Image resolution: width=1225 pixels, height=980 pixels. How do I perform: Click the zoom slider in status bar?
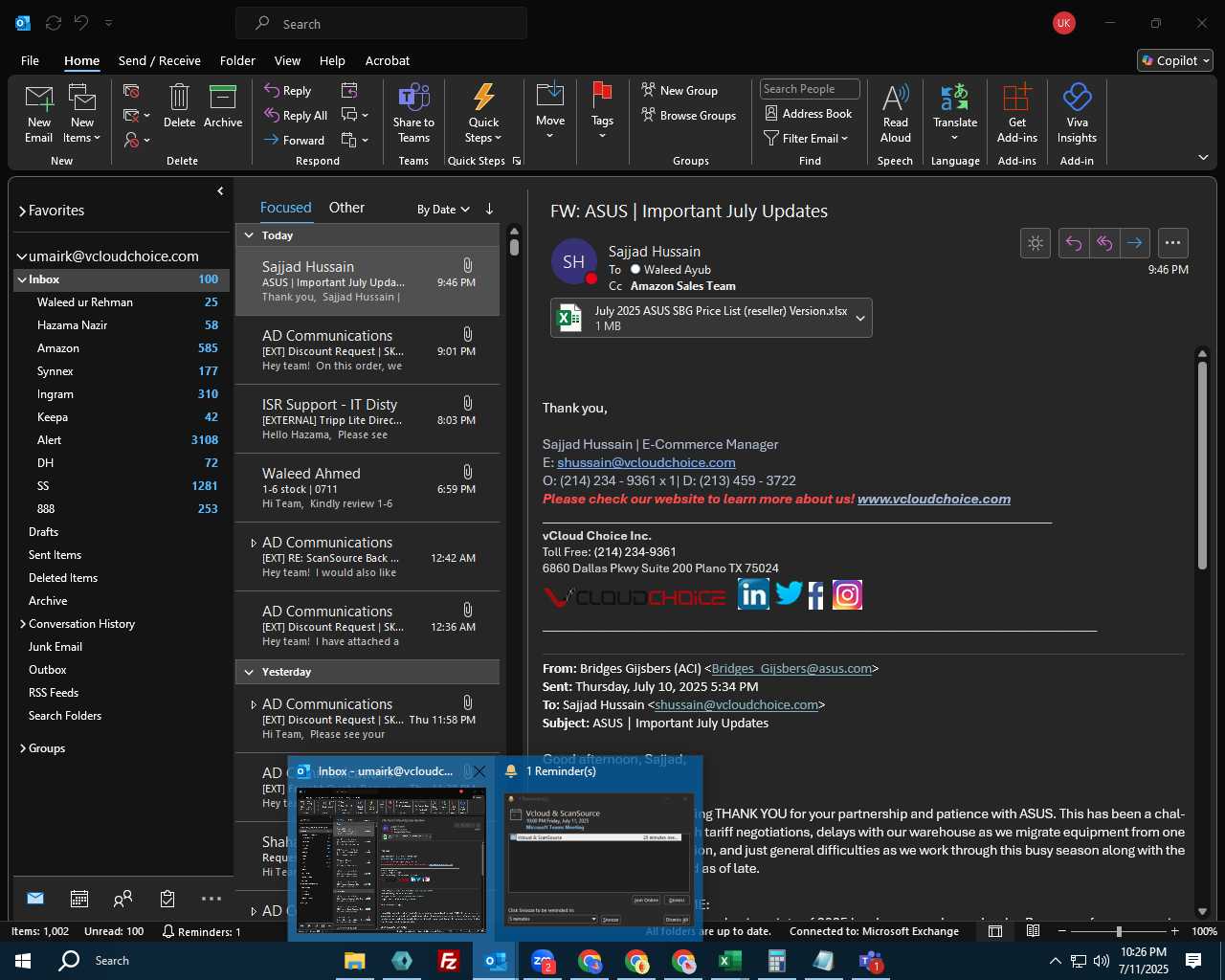1119,931
